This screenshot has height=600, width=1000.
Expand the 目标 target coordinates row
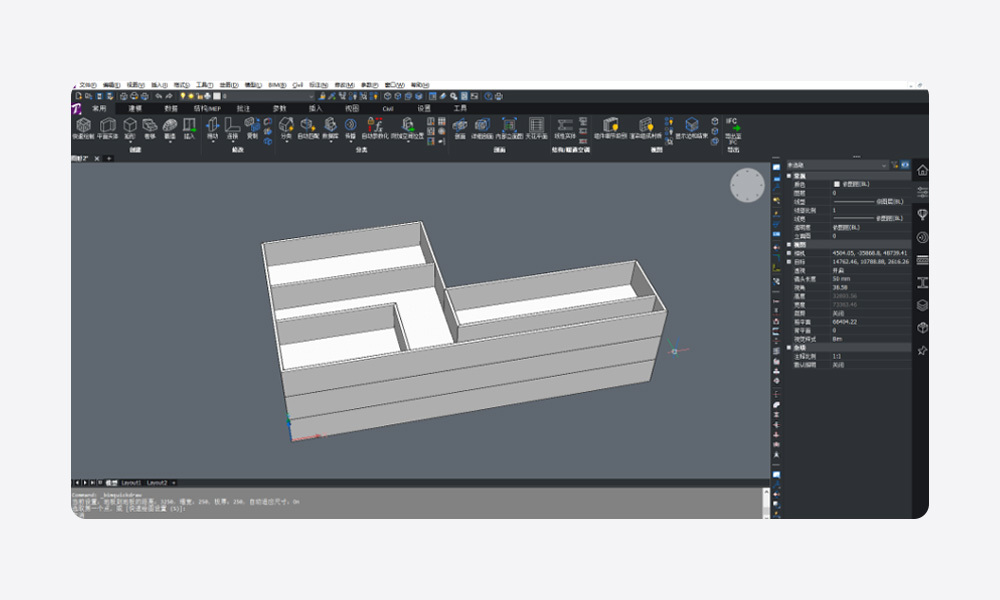click(789, 261)
